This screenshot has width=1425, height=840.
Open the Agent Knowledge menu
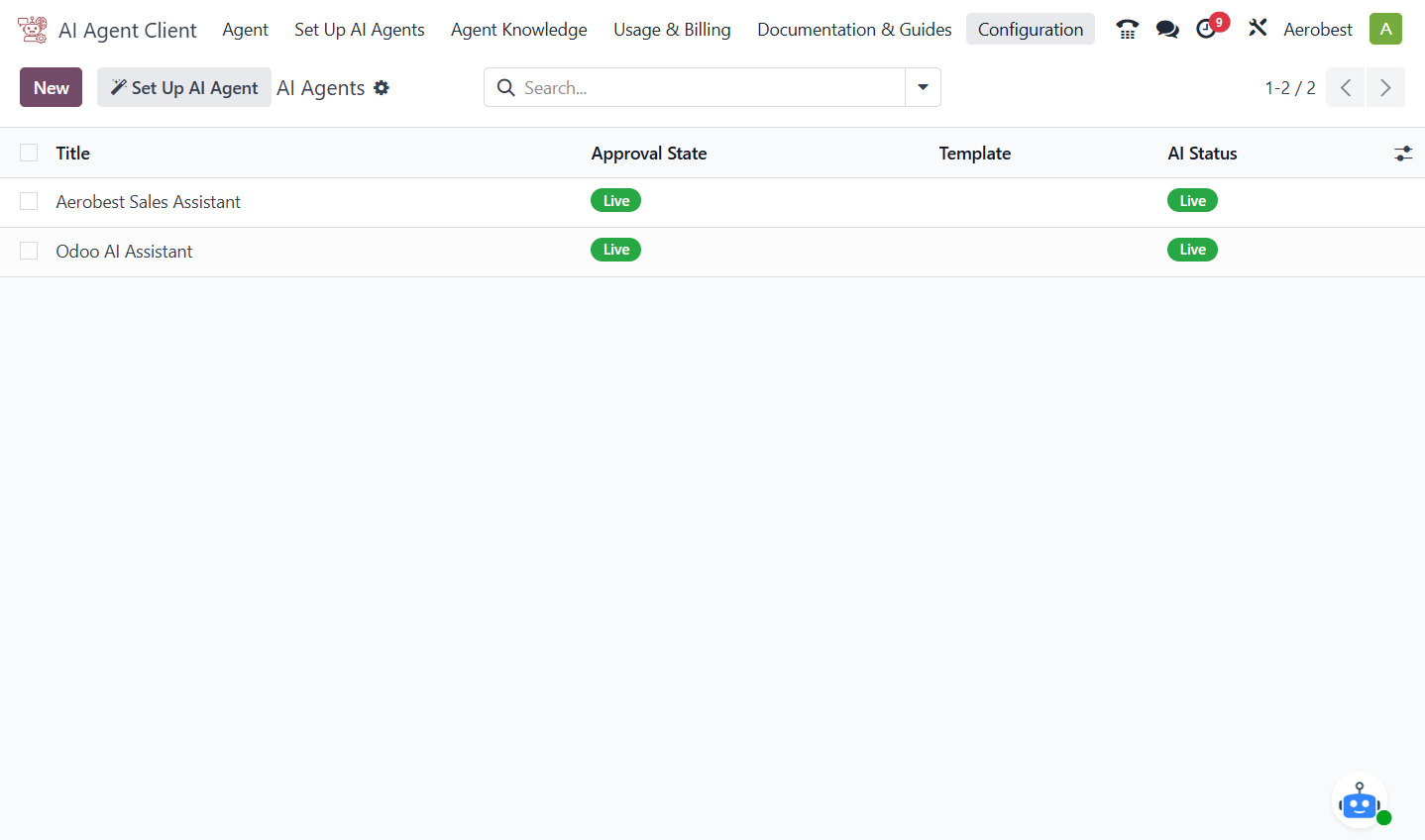519,30
